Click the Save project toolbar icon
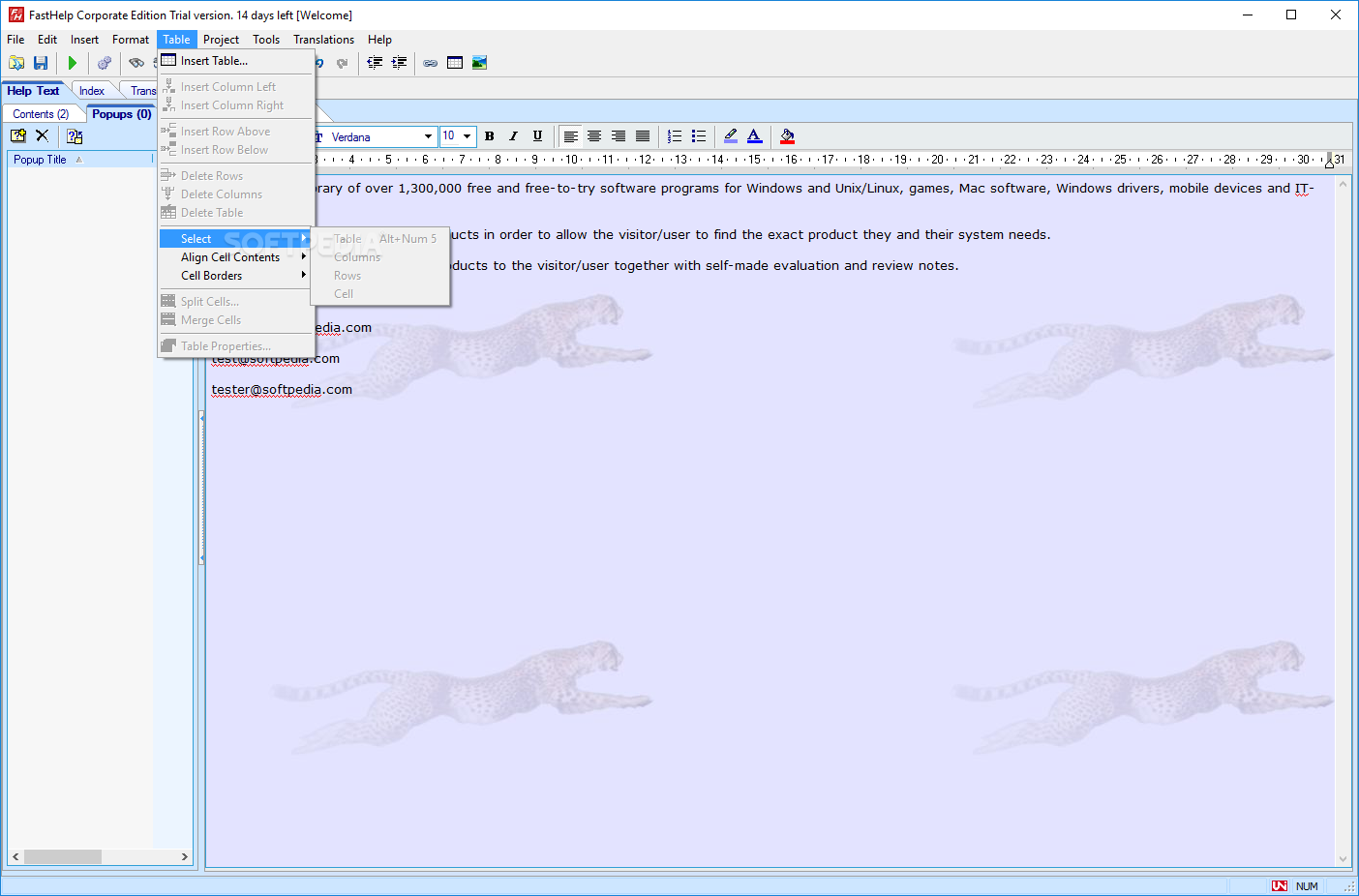This screenshot has width=1359, height=896. coord(41,63)
